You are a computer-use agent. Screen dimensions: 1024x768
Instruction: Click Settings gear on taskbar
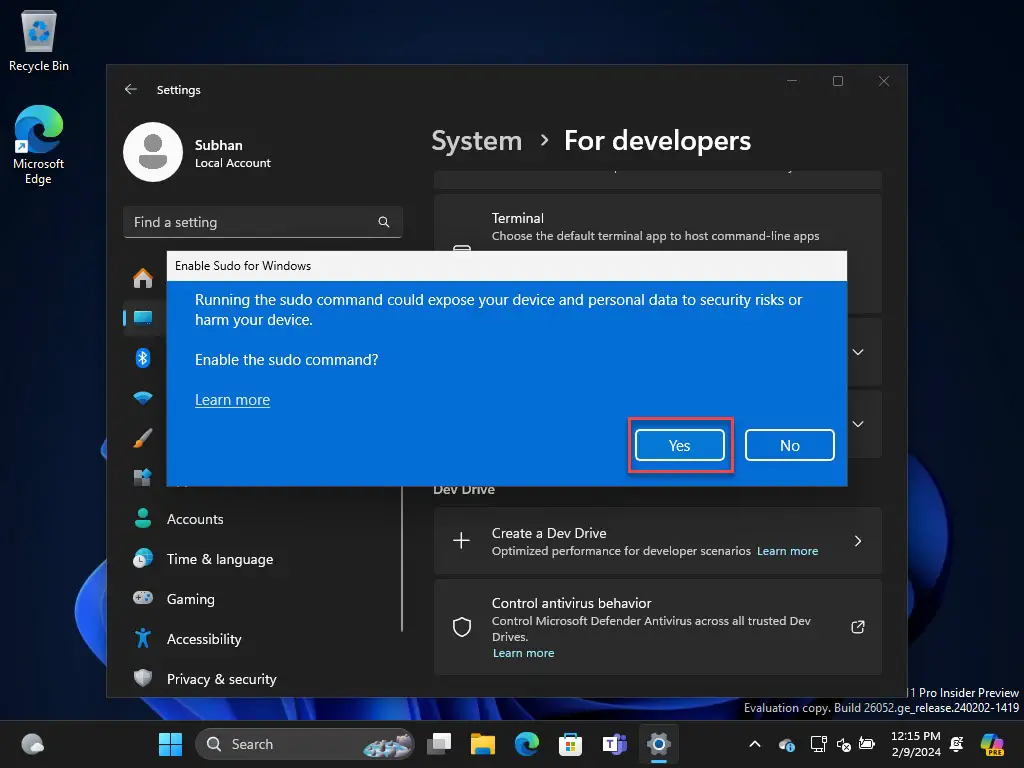pyautogui.click(x=658, y=744)
